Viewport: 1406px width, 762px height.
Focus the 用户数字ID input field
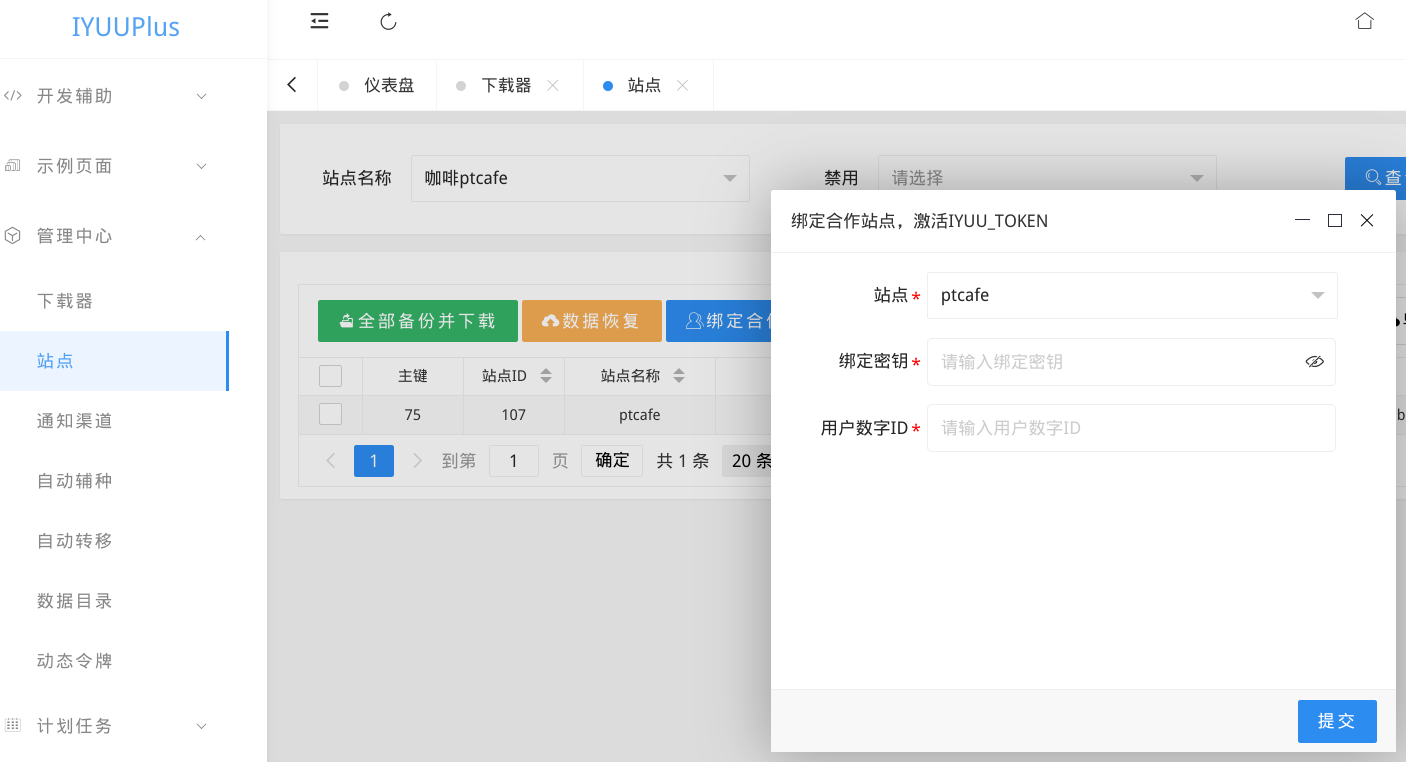[x=1131, y=428]
